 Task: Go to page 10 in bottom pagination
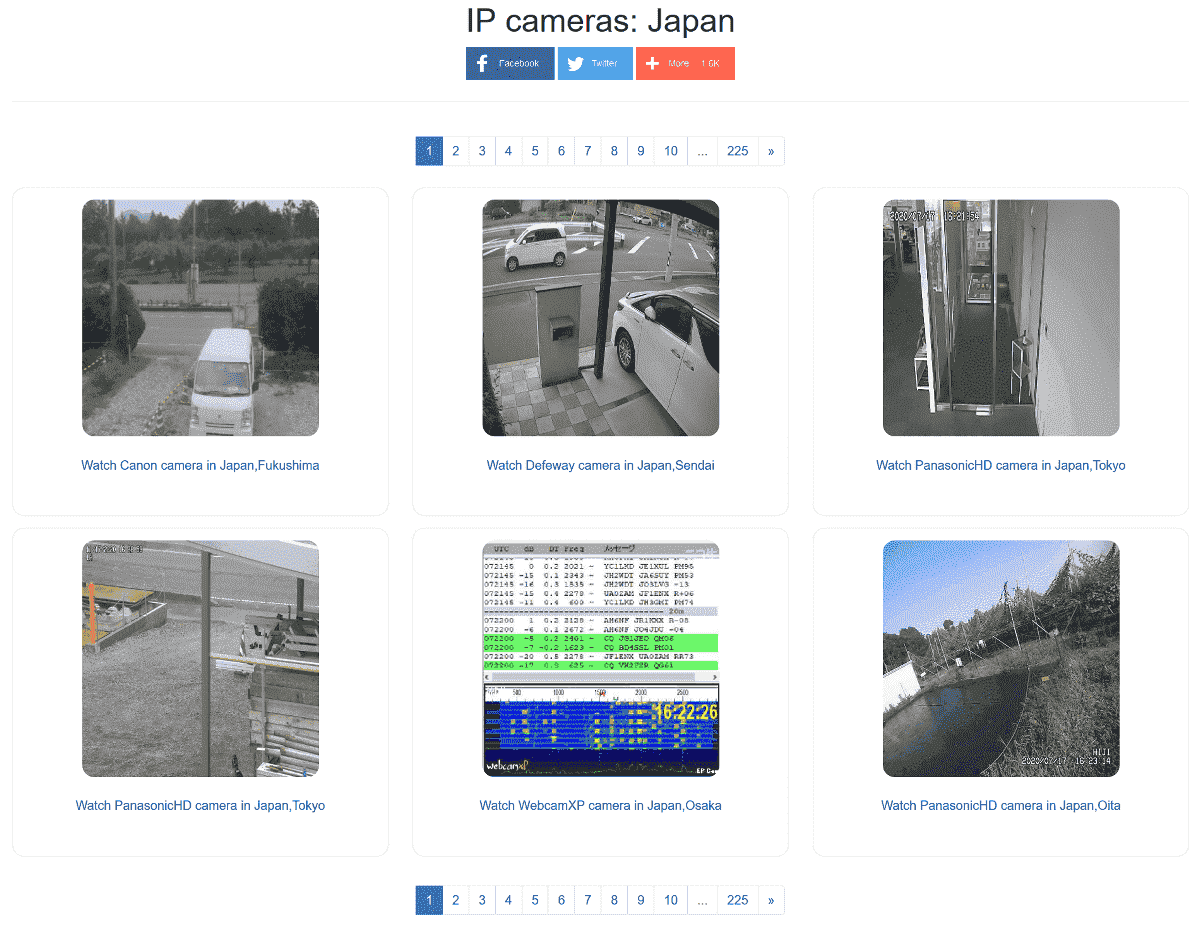(670, 900)
